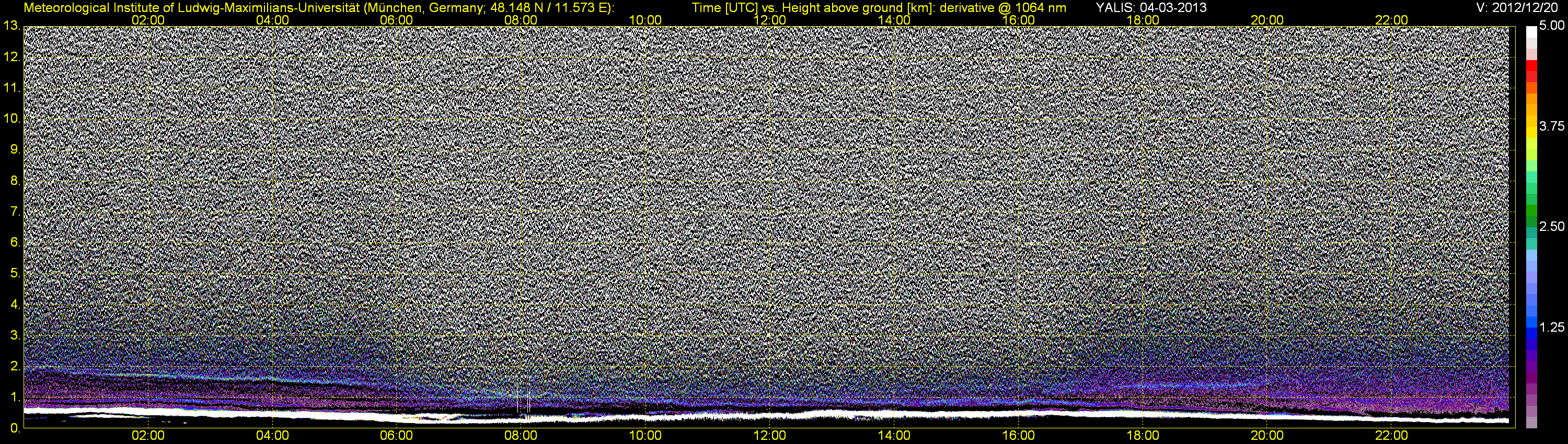Click the height axis label 11

tap(11, 88)
